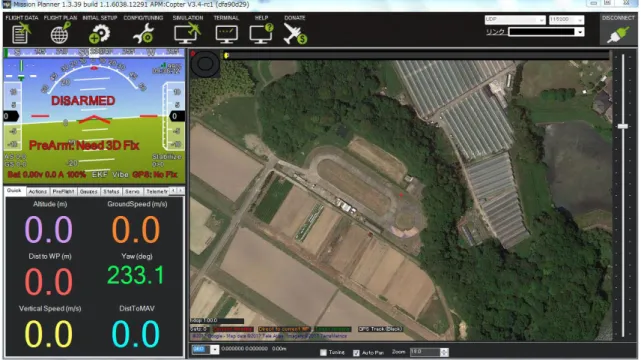Click the GroundSpeed (m/s) value
641x360 pixels.
(x=136, y=229)
